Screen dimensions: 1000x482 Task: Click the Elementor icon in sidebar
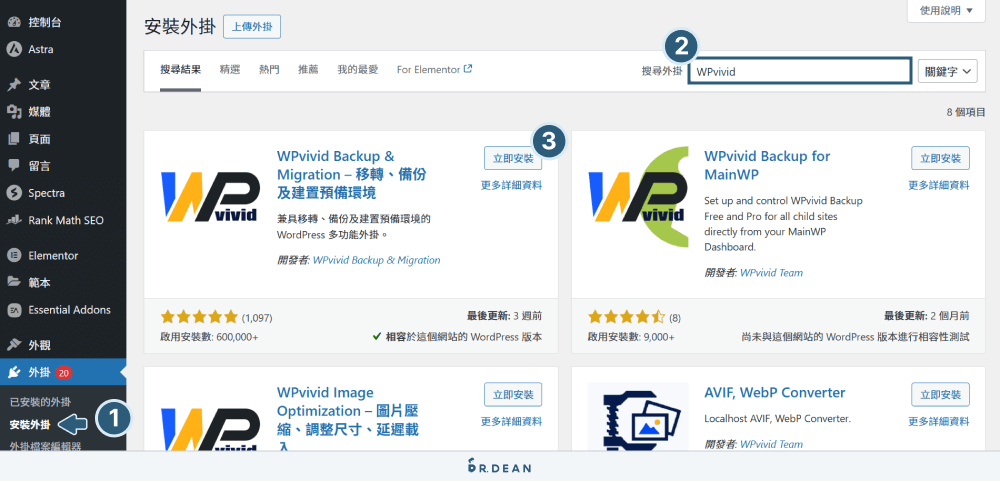tap(13, 256)
